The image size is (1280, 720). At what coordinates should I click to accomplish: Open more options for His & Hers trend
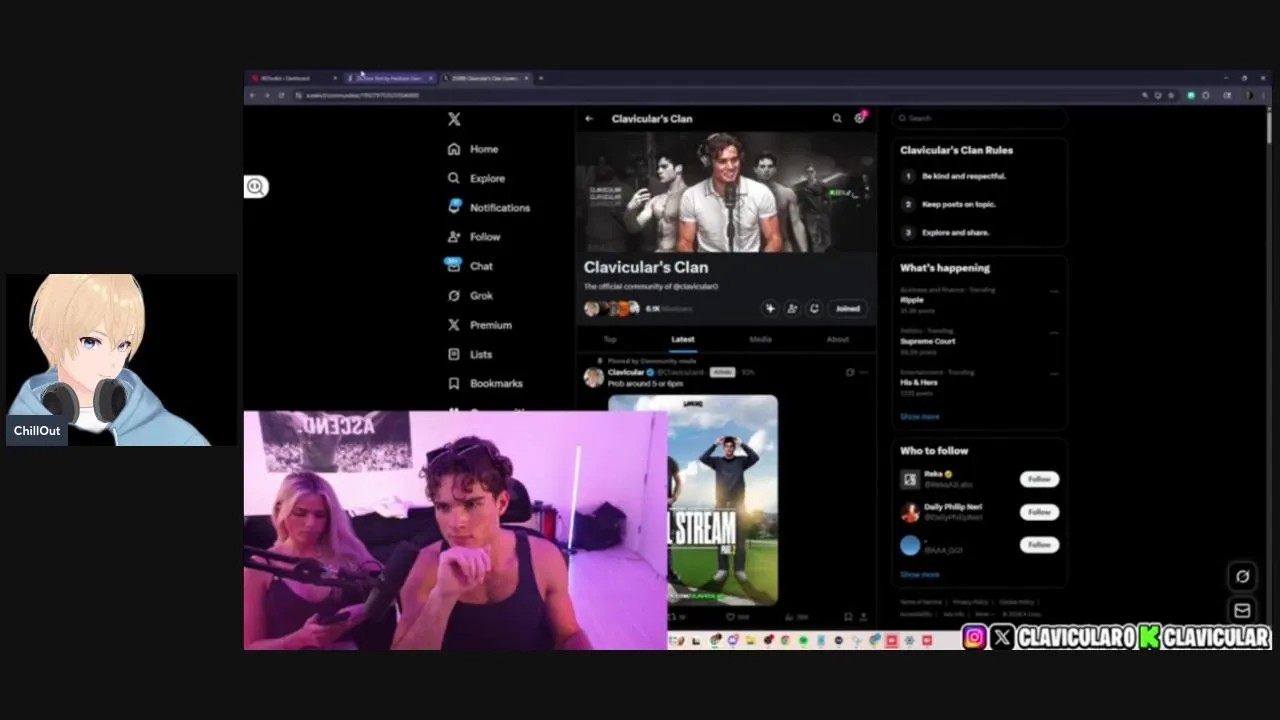click(x=1054, y=373)
